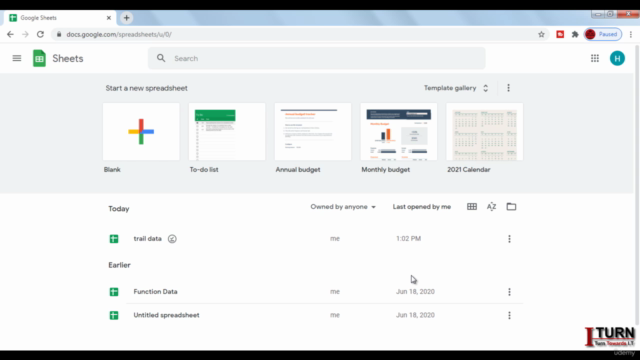
Task: Click the red extension icon
Action: tap(560, 34)
